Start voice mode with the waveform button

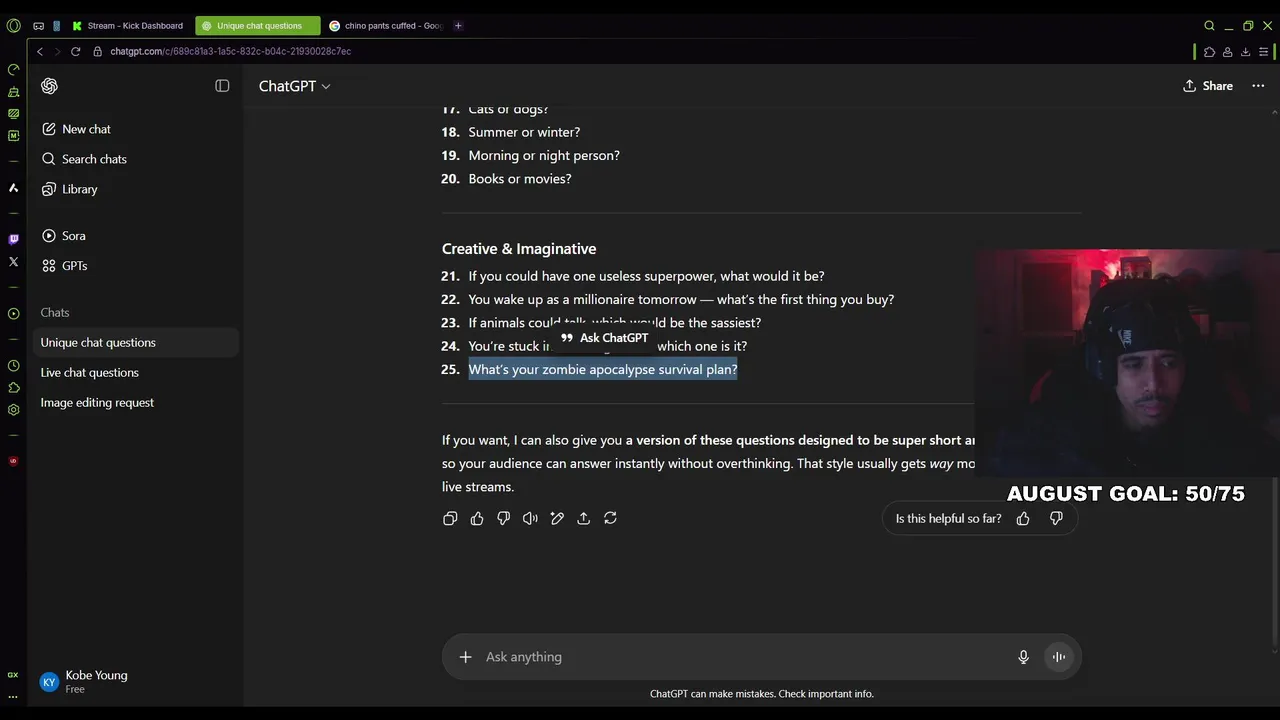click(x=1058, y=657)
